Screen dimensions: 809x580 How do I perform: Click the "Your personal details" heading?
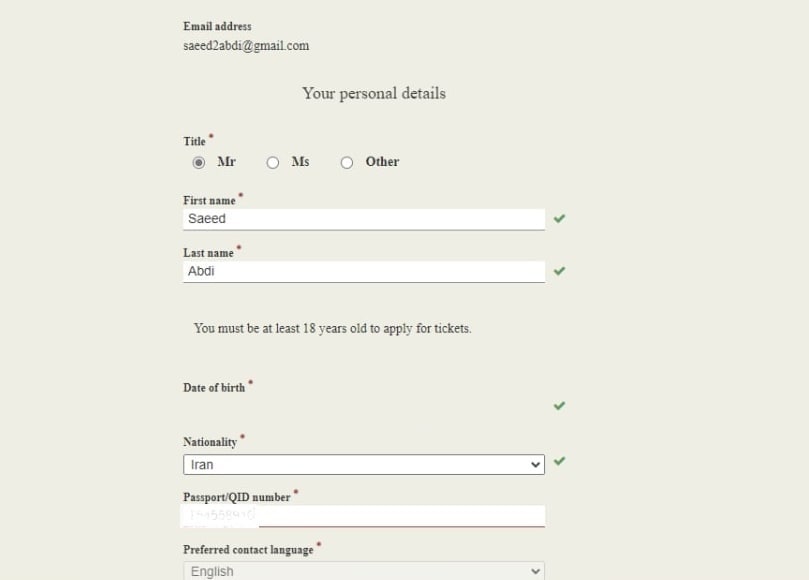[x=374, y=93]
